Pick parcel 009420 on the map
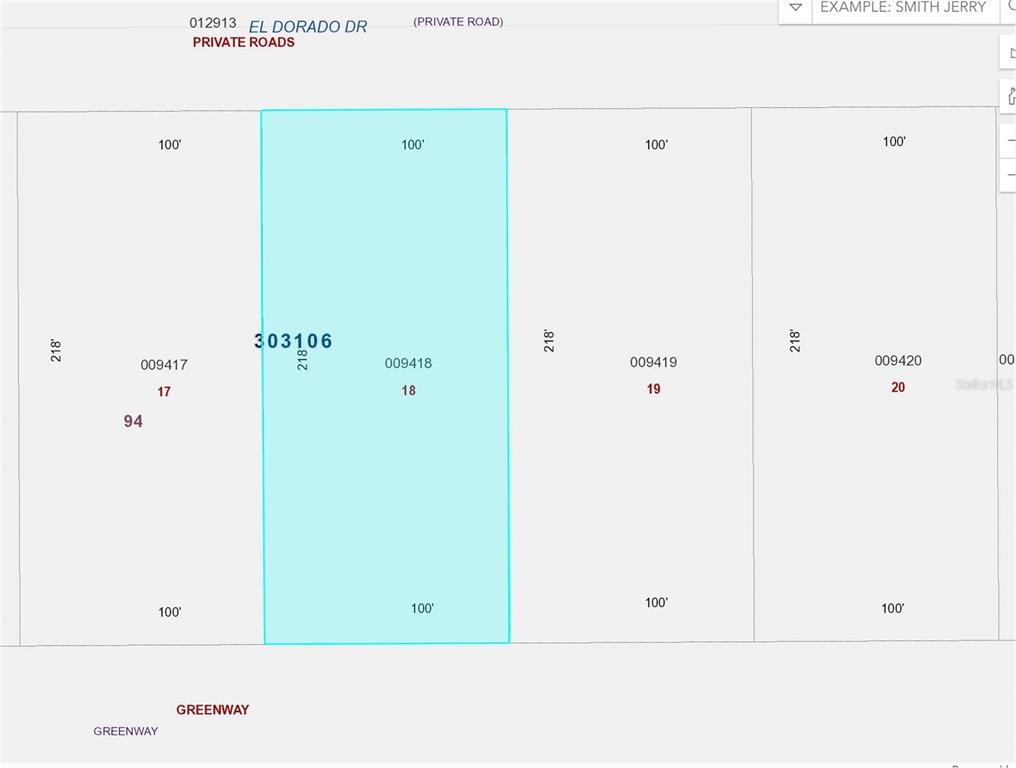Image resolution: width=1016 pixels, height=768 pixels. click(x=898, y=360)
